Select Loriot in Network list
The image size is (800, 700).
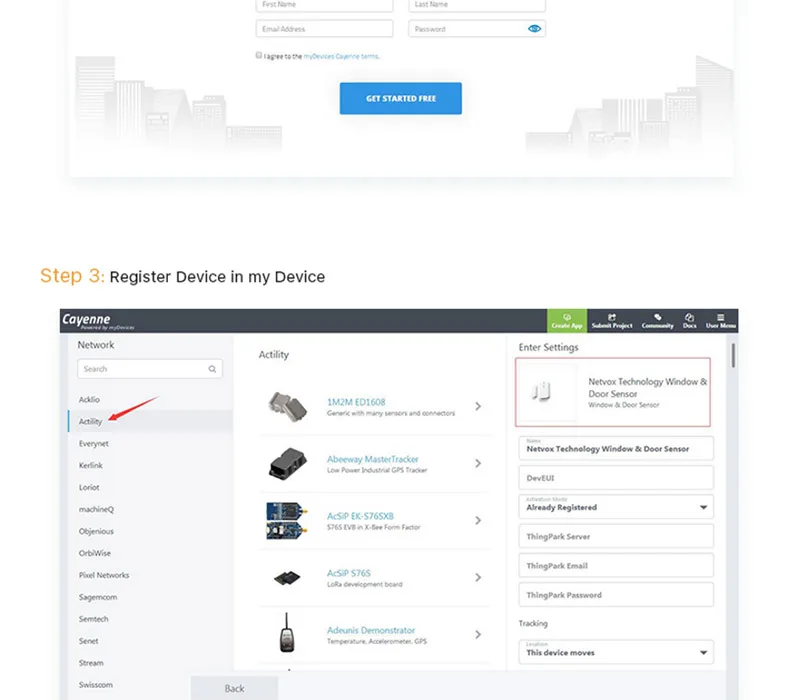click(x=89, y=487)
